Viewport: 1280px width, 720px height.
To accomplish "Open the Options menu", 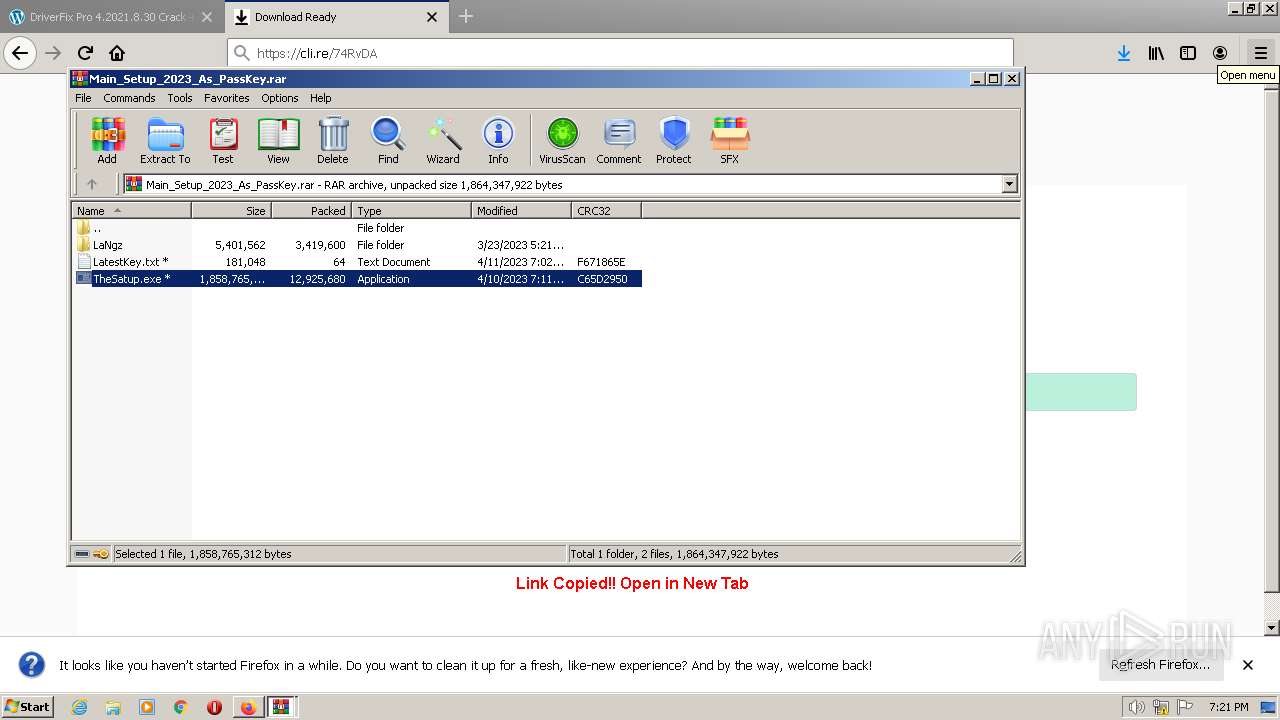I will [x=280, y=98].
